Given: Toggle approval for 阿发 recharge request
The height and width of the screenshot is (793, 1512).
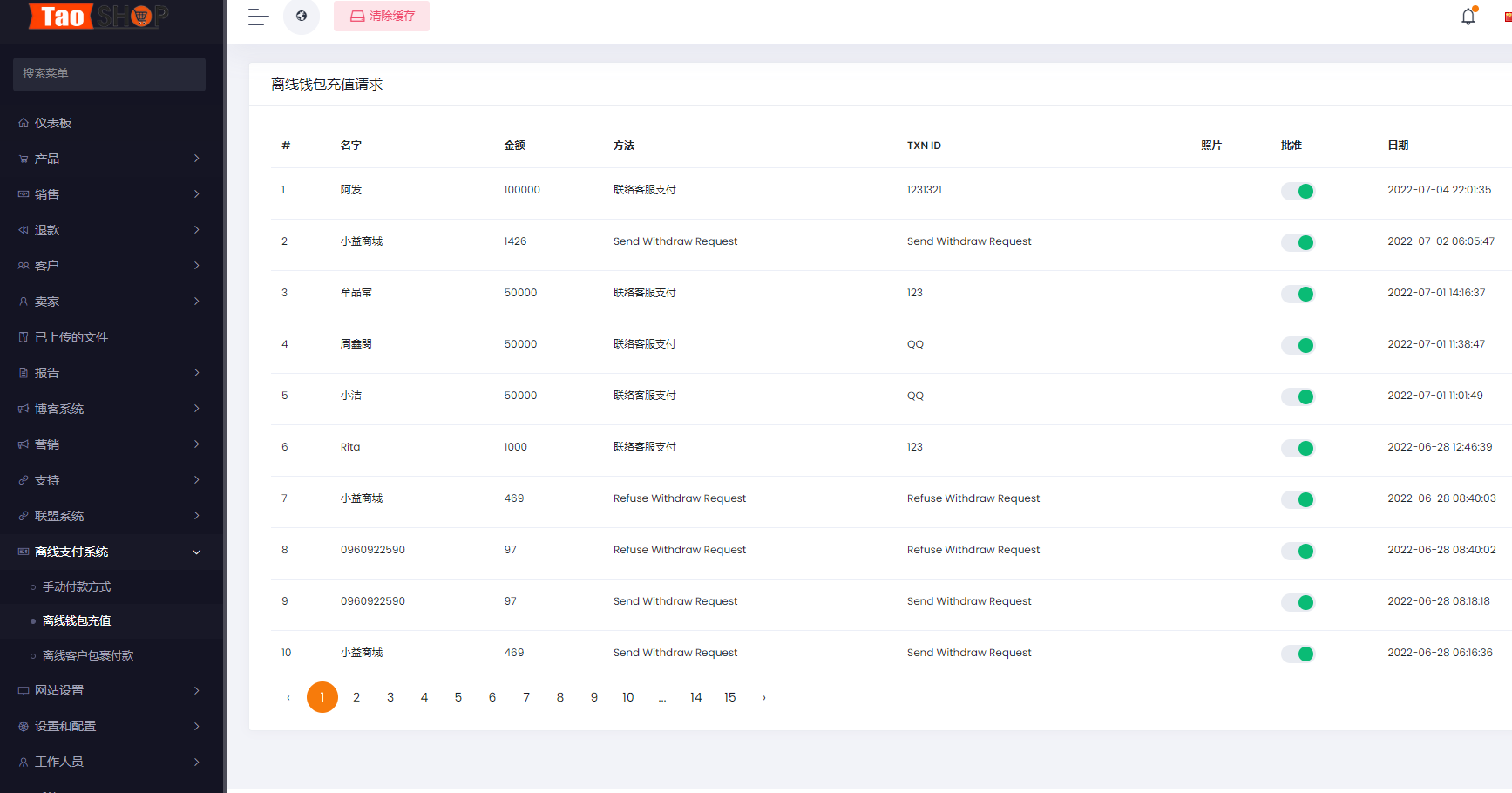Looking at the screenshot, I should (x=1298, y=191).
